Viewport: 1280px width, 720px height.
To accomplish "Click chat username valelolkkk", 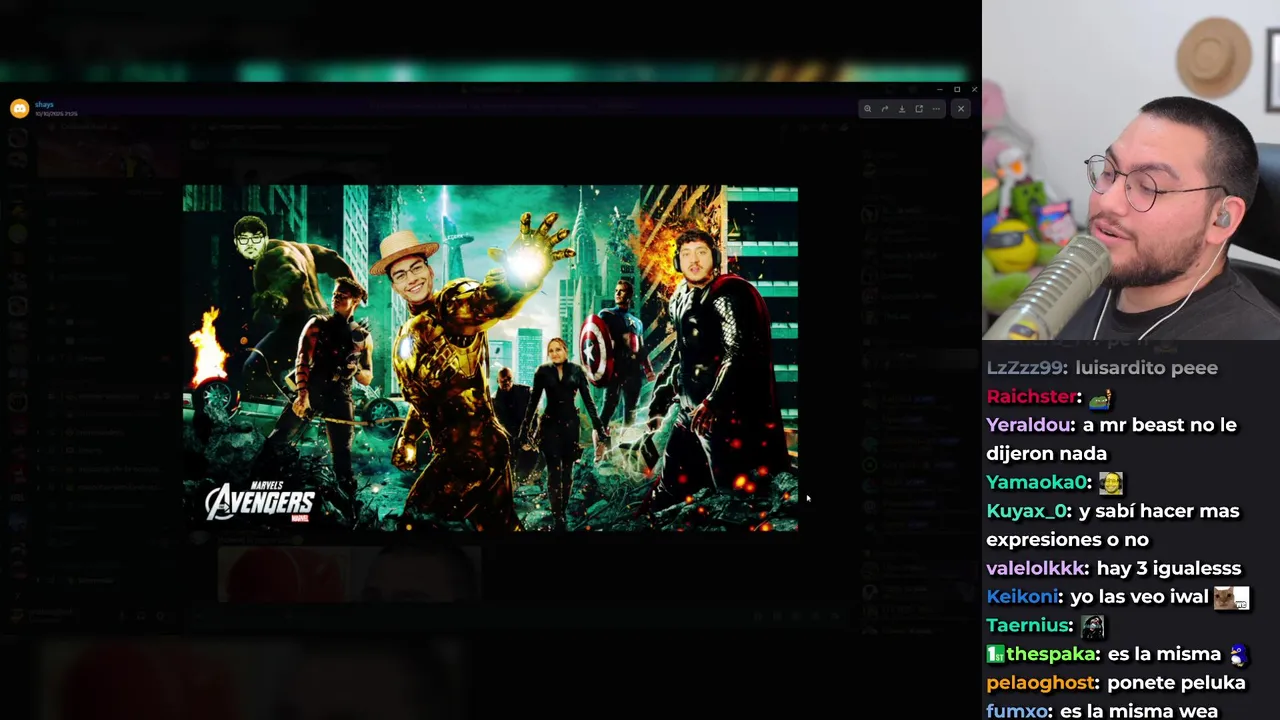I will click(1036, 568).
